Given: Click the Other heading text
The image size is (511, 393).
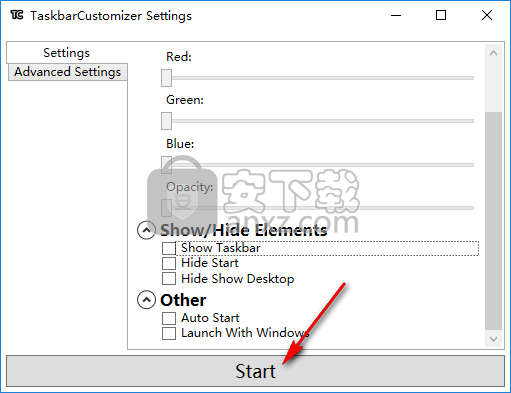Looking at the screenshot, I should click(183, 300).
